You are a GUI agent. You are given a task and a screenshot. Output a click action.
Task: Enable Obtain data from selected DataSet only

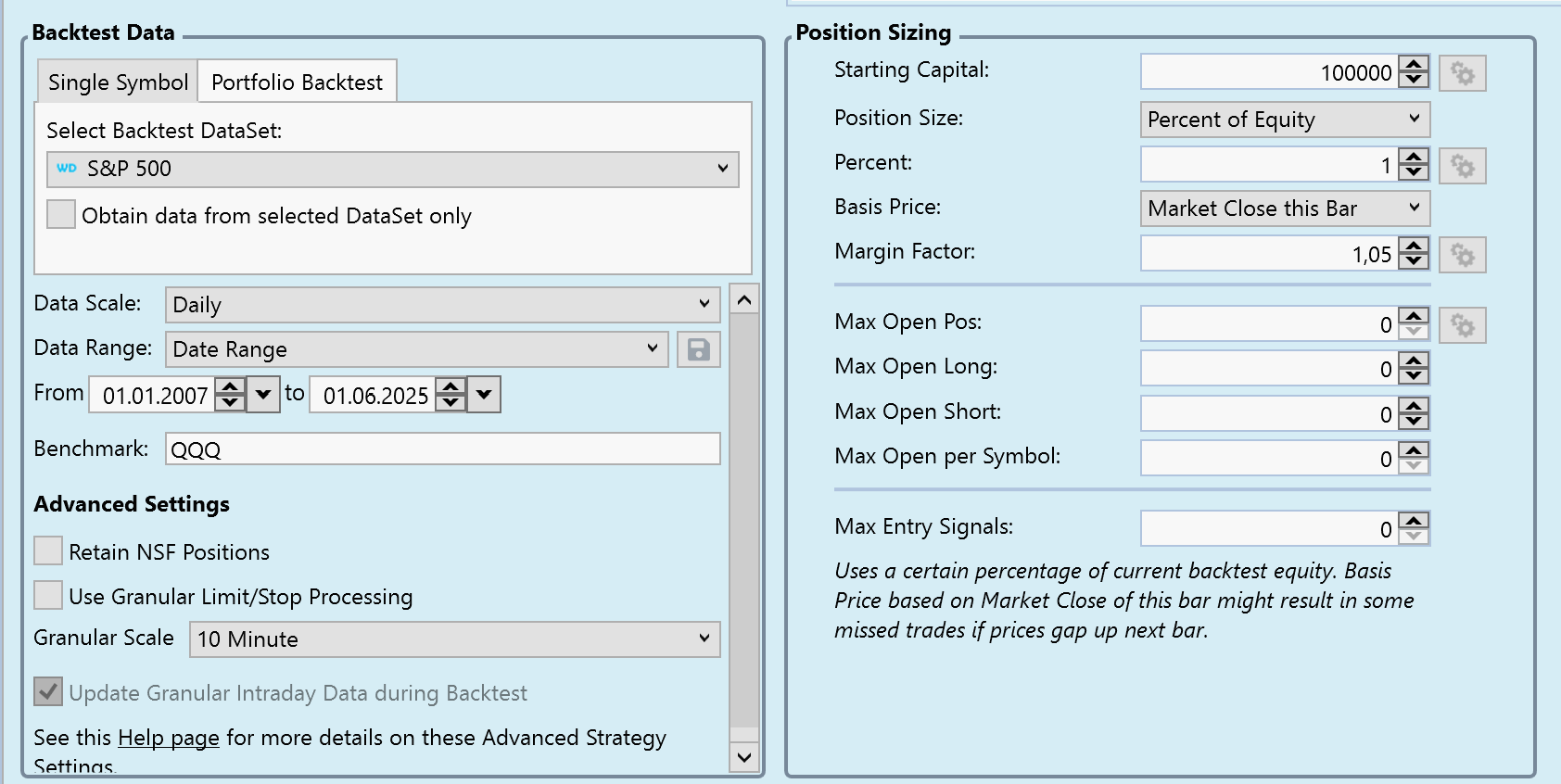[61, 214]
